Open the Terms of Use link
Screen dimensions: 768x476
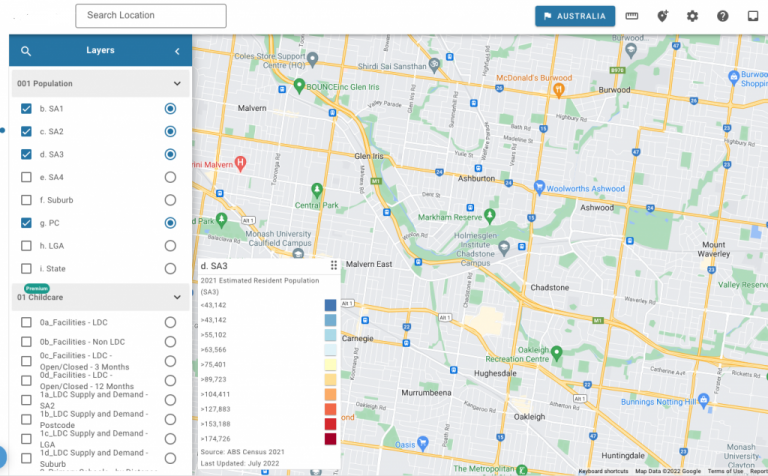(725, 471)
